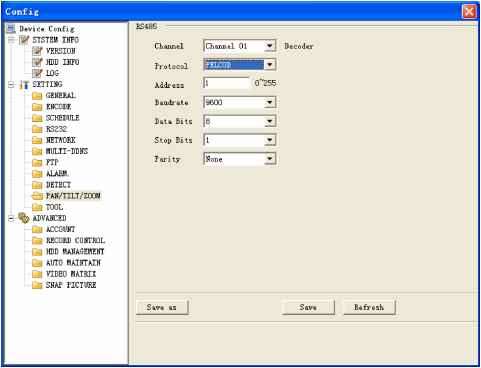Open the Stop Bits dropdown
Image resolution: width=481 pixels, height=368 pixels.
pyautogui.click(x=270, y=140)
